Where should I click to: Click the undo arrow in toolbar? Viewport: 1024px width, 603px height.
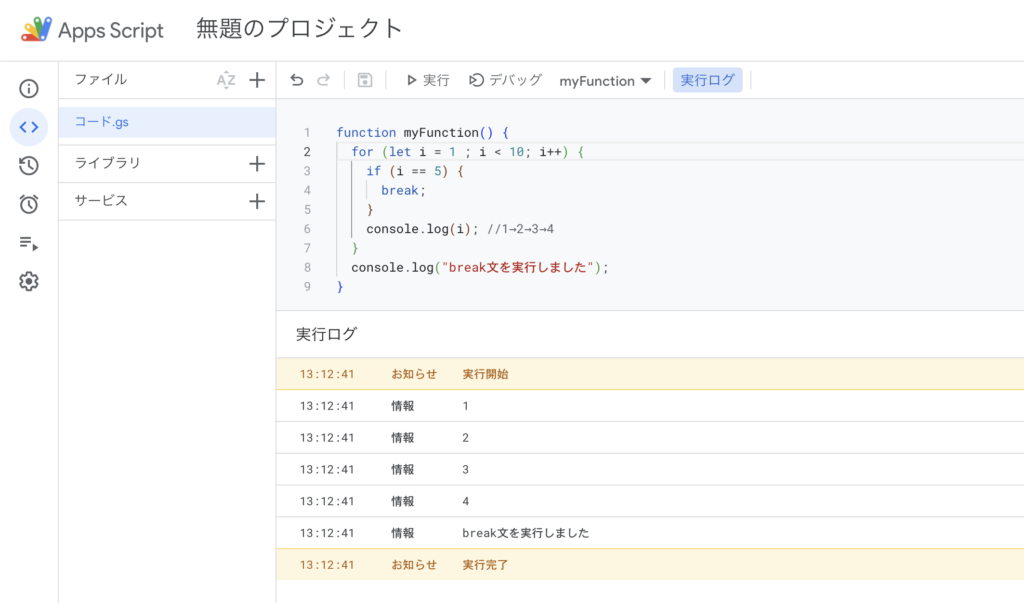[297, 80]
